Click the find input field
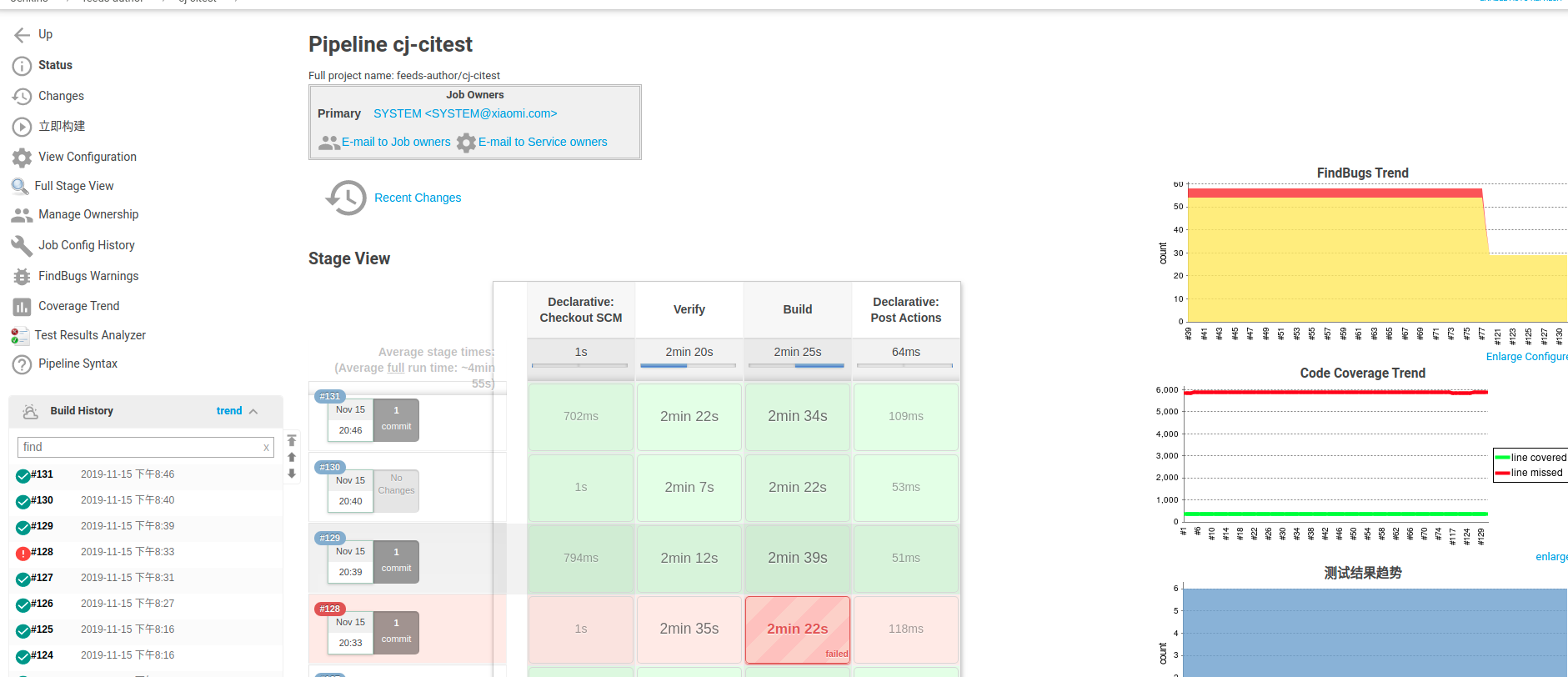 [x=145, y=447]
